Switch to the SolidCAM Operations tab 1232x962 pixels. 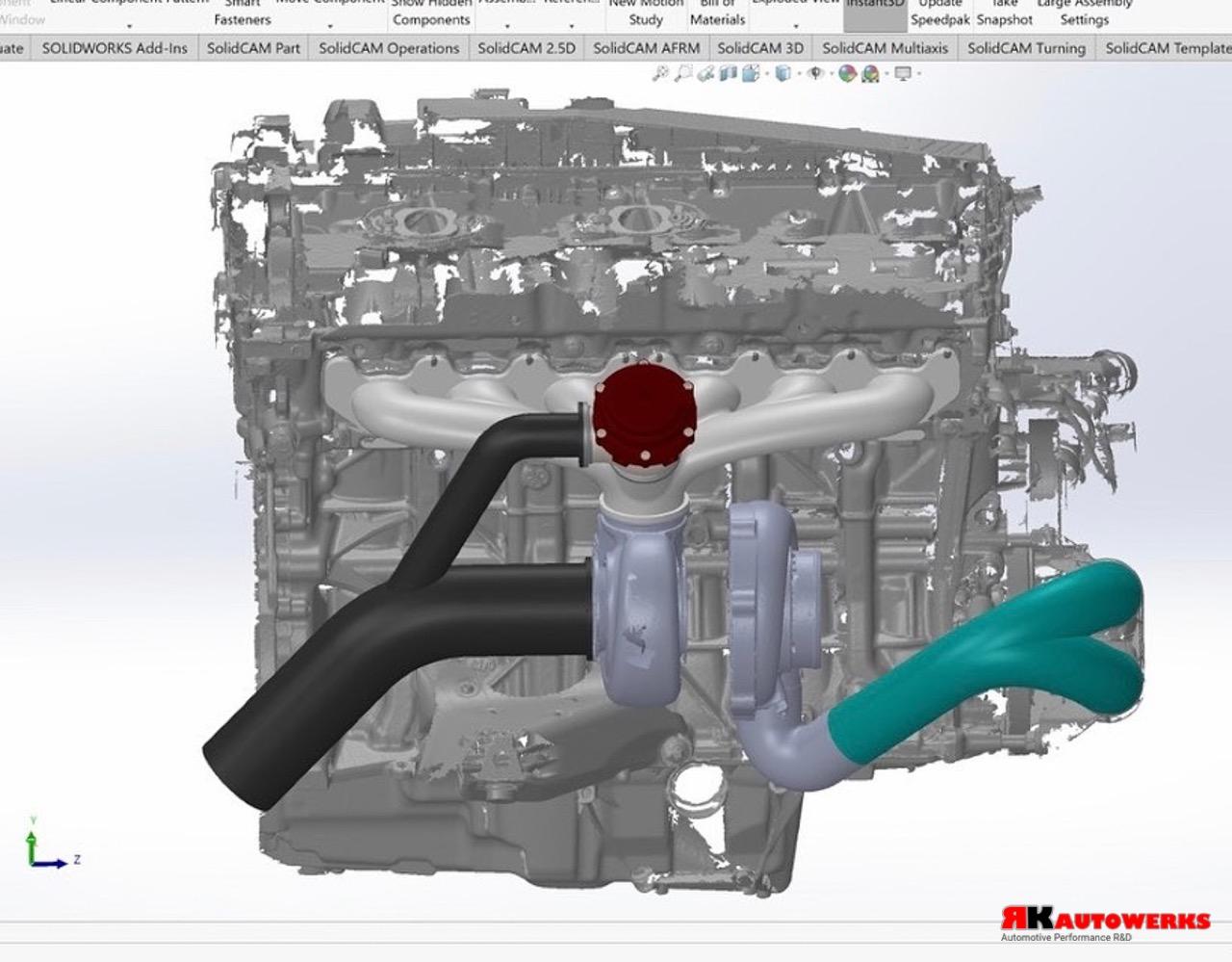point(389,47)
